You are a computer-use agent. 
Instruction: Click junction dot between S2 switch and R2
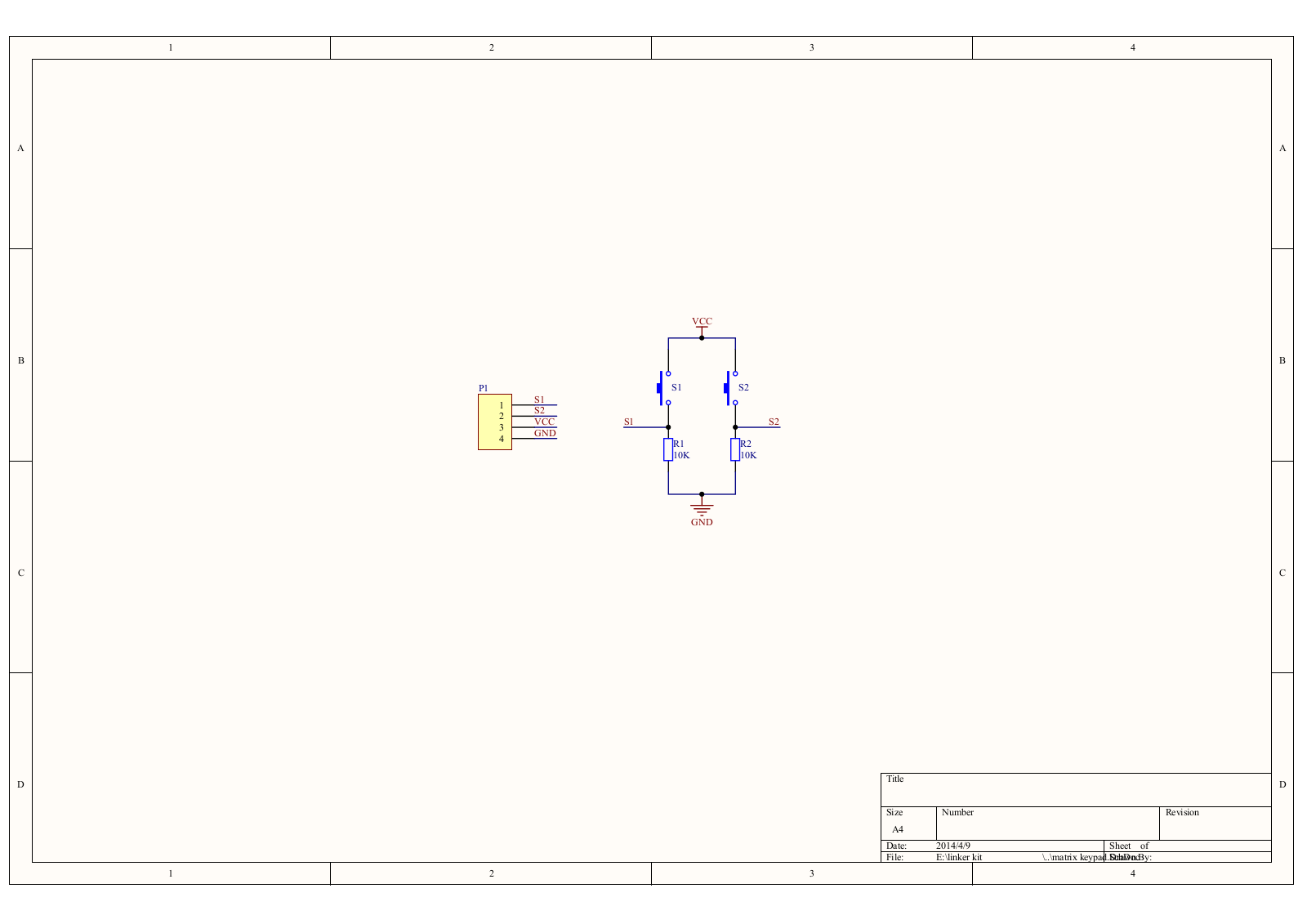[x=735, y=427]
